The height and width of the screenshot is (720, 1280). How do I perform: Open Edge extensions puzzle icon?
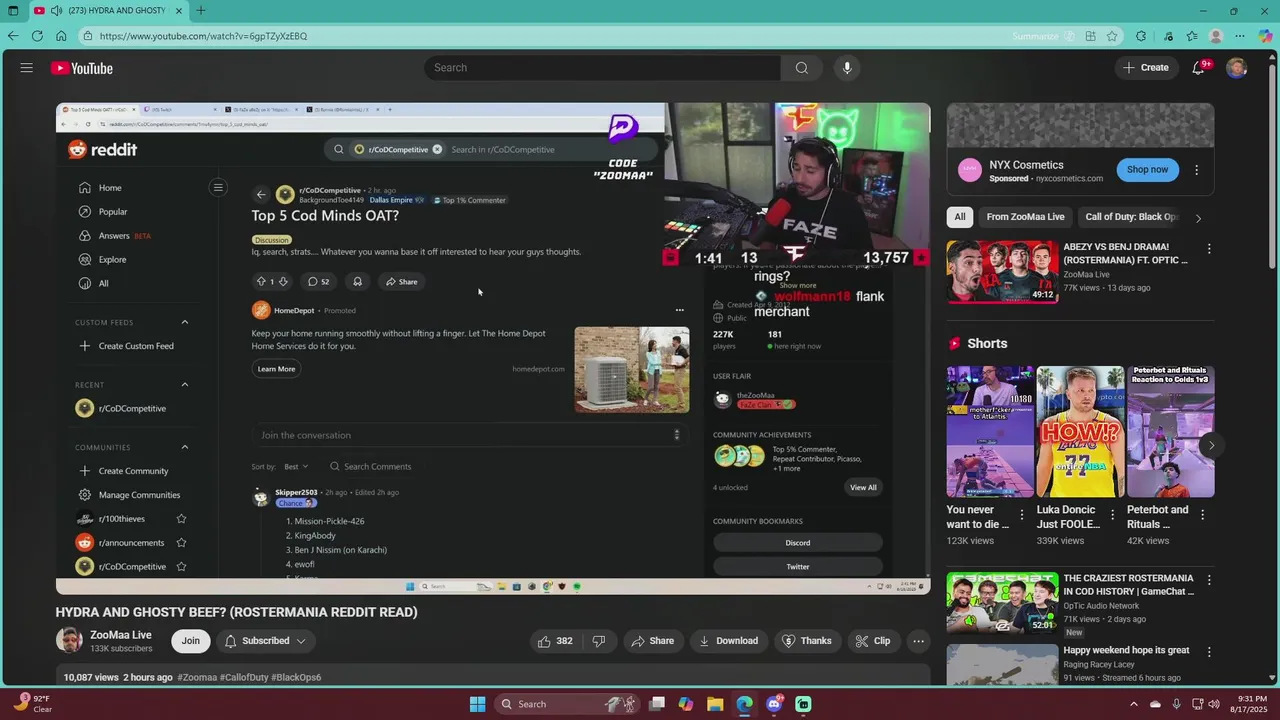click(1141, 36)
